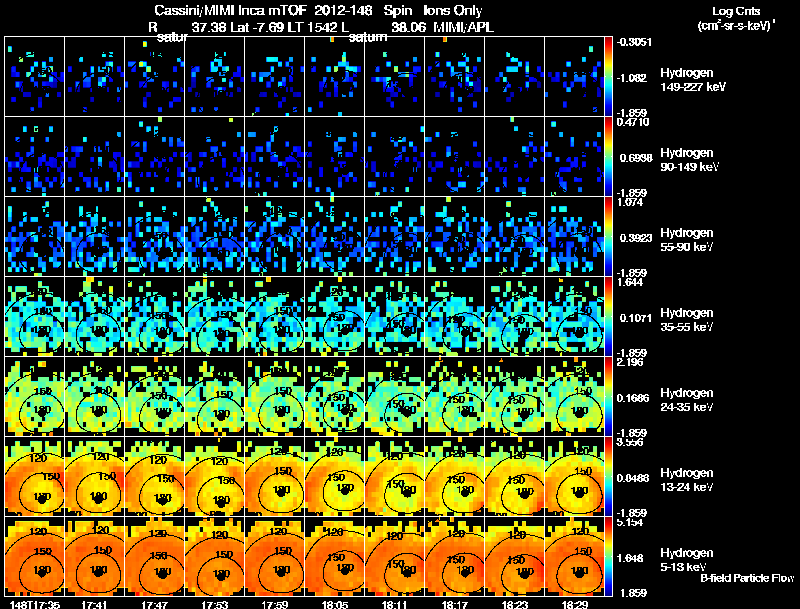The image size is (800, 609).
Task: Click the 18:23 time label
Action: (x=514, y=604)
